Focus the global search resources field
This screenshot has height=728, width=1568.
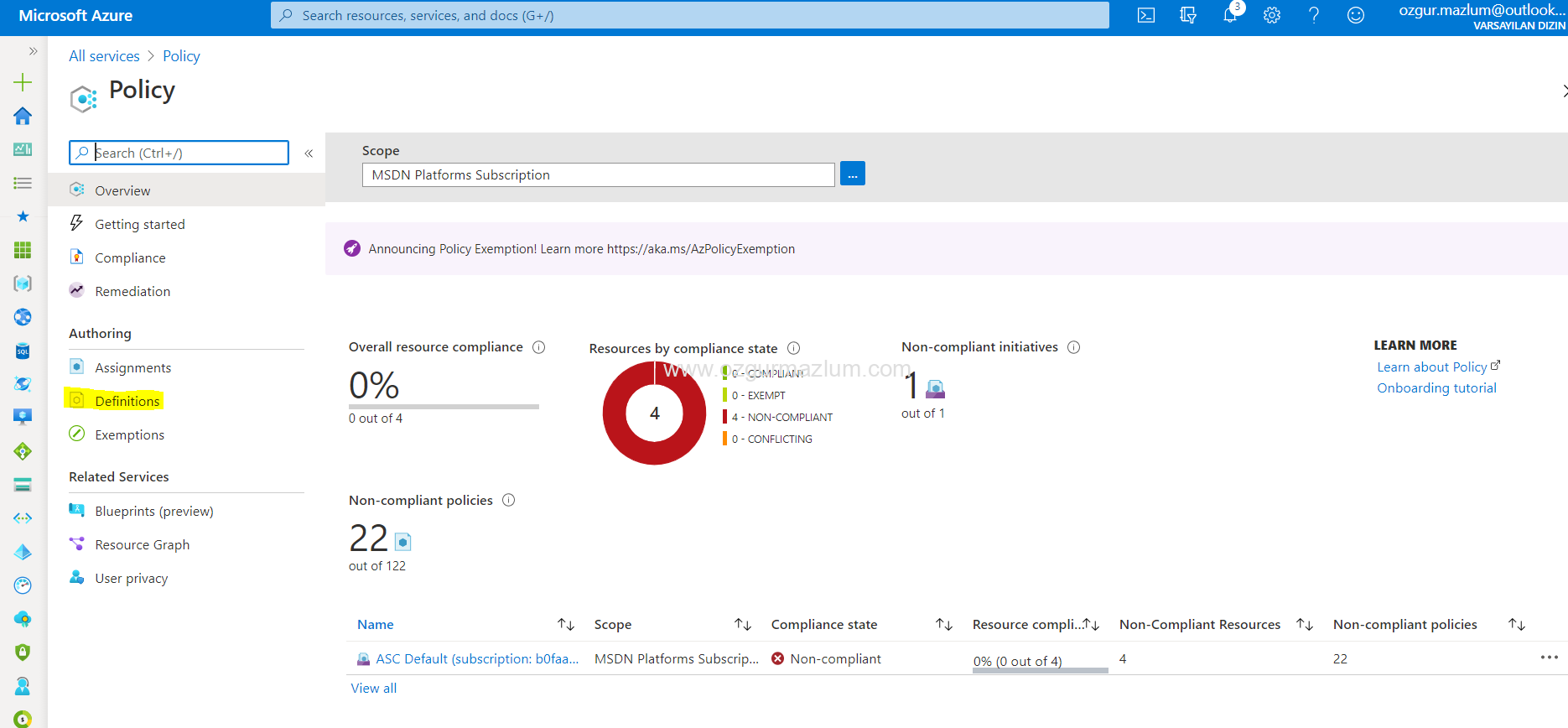click(x=689, y=15)
